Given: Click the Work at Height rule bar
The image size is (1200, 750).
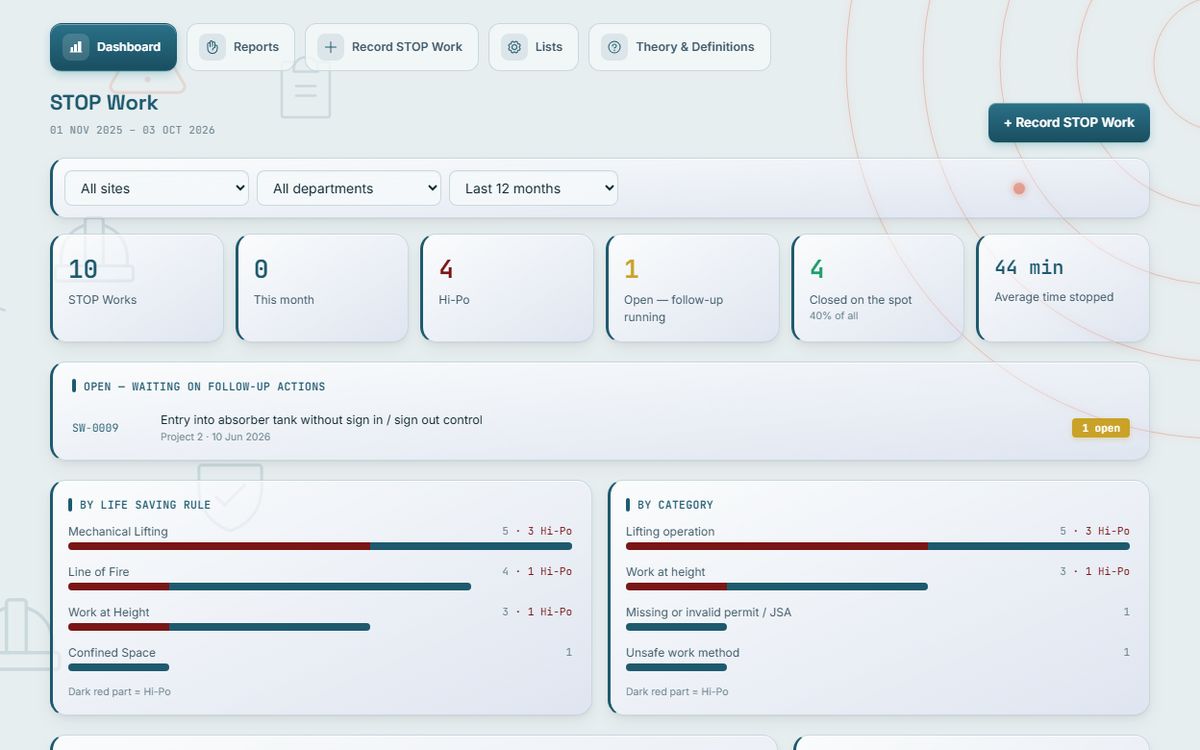Looking at the screenshot, I should (x=219, y=627).
